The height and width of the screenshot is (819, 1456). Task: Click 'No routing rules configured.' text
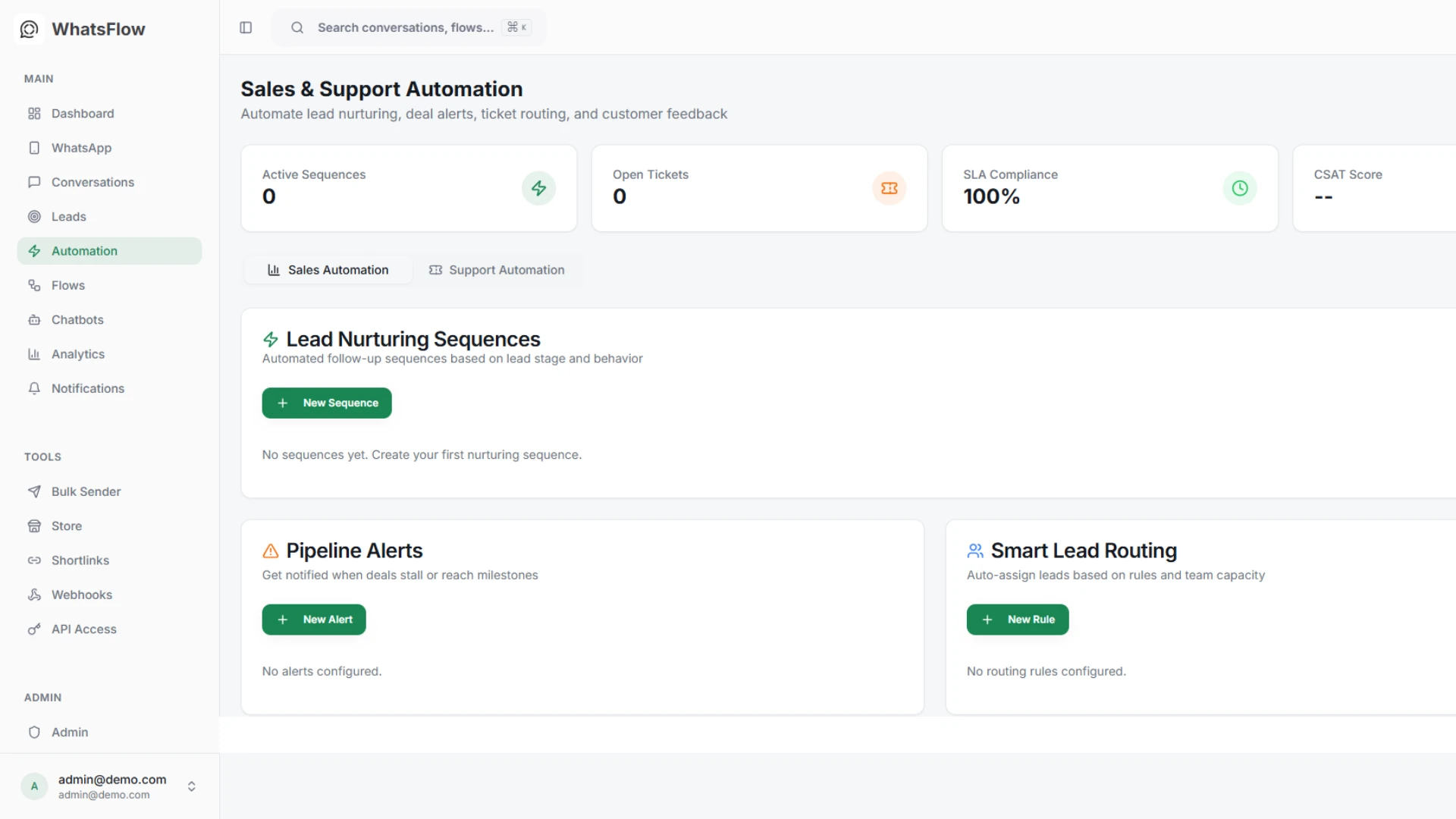click(1046, 671)
